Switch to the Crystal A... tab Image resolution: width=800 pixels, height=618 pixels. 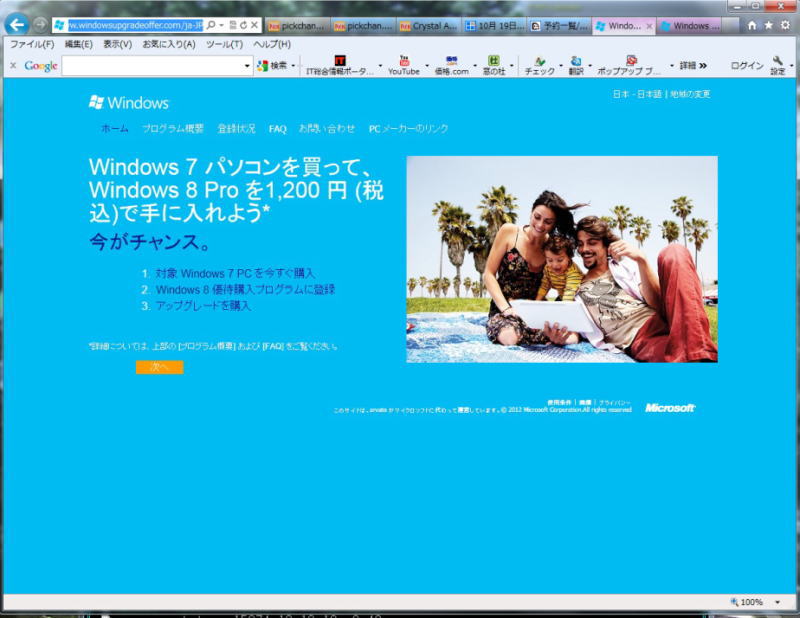[x=428, y=26]
